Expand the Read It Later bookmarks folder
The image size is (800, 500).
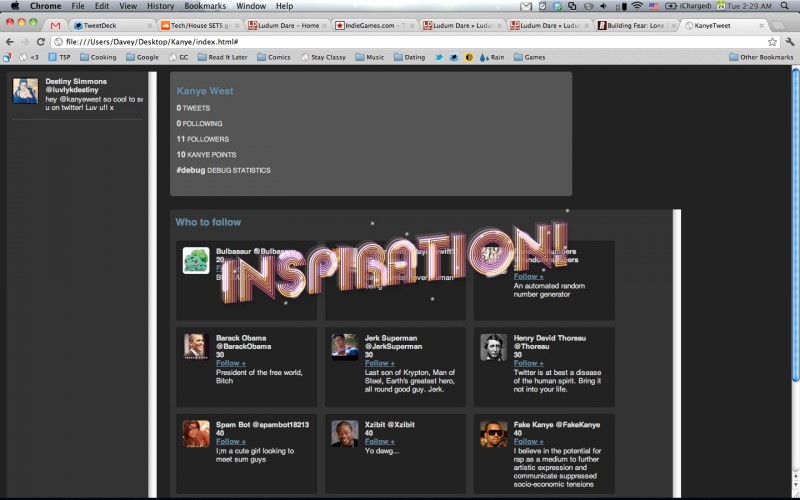(x=222, y=57)
